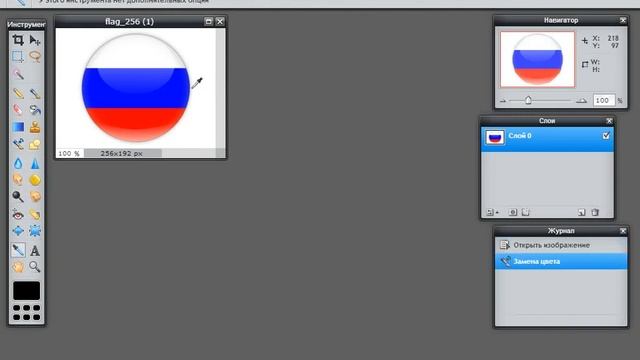Click the document's 100 % zoom field
640x360 pixels.
tap(69, 153)
